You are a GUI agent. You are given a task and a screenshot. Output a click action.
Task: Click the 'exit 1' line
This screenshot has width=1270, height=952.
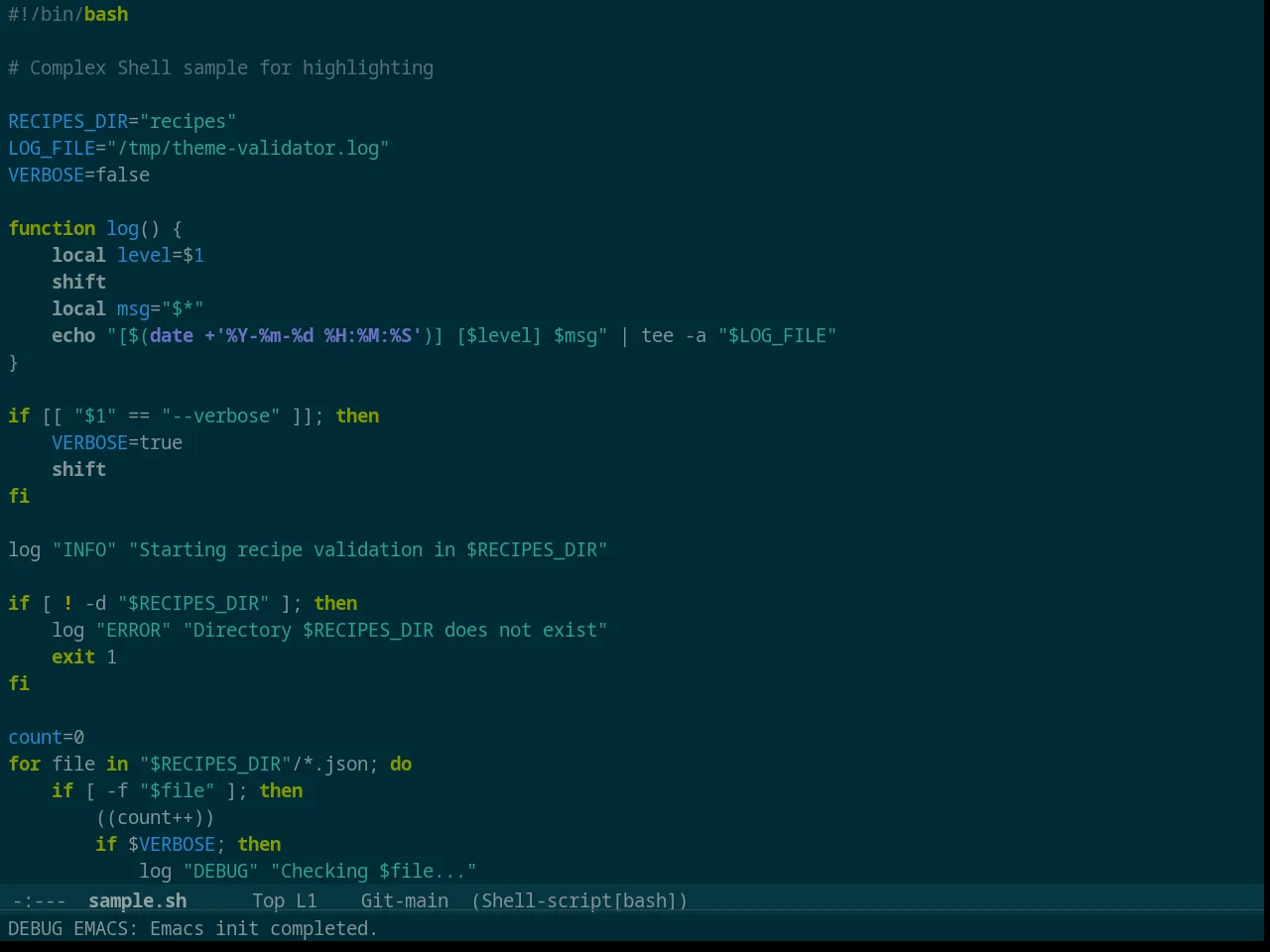(84, 656)
